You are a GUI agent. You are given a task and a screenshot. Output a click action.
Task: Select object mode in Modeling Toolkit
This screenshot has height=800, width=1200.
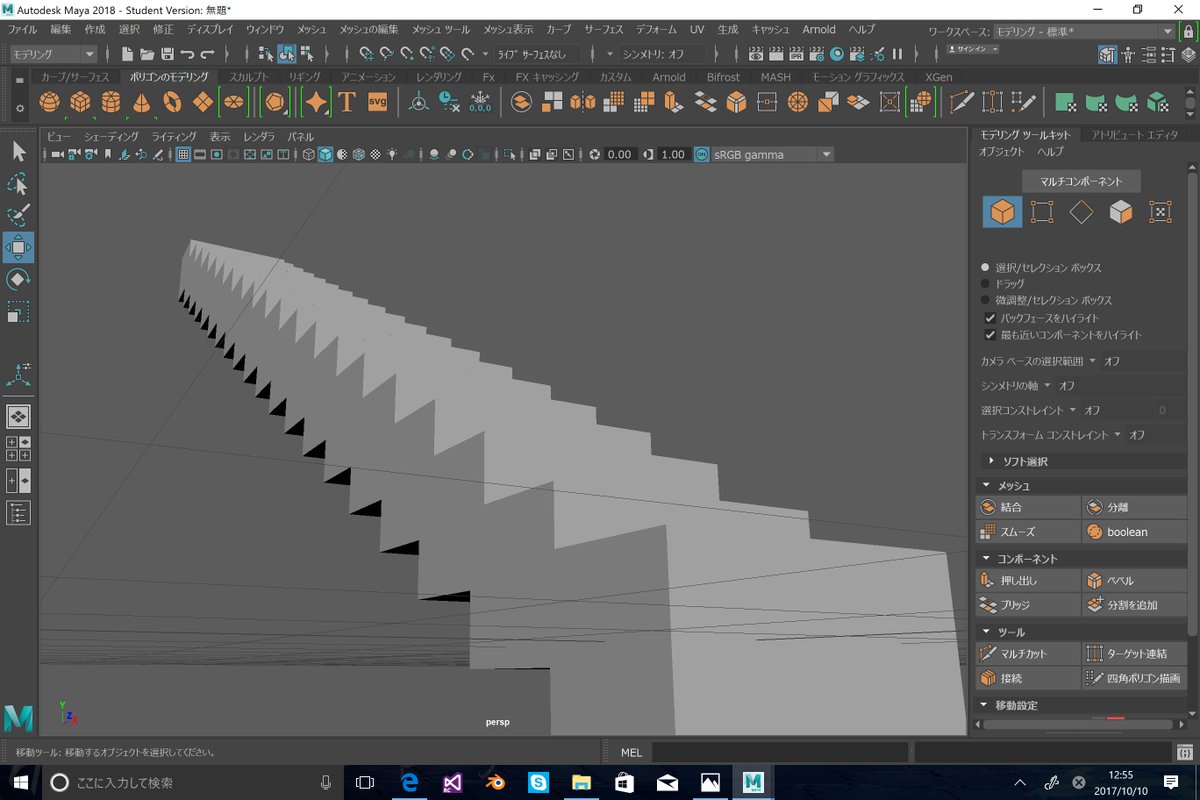tap(1003, 212)
